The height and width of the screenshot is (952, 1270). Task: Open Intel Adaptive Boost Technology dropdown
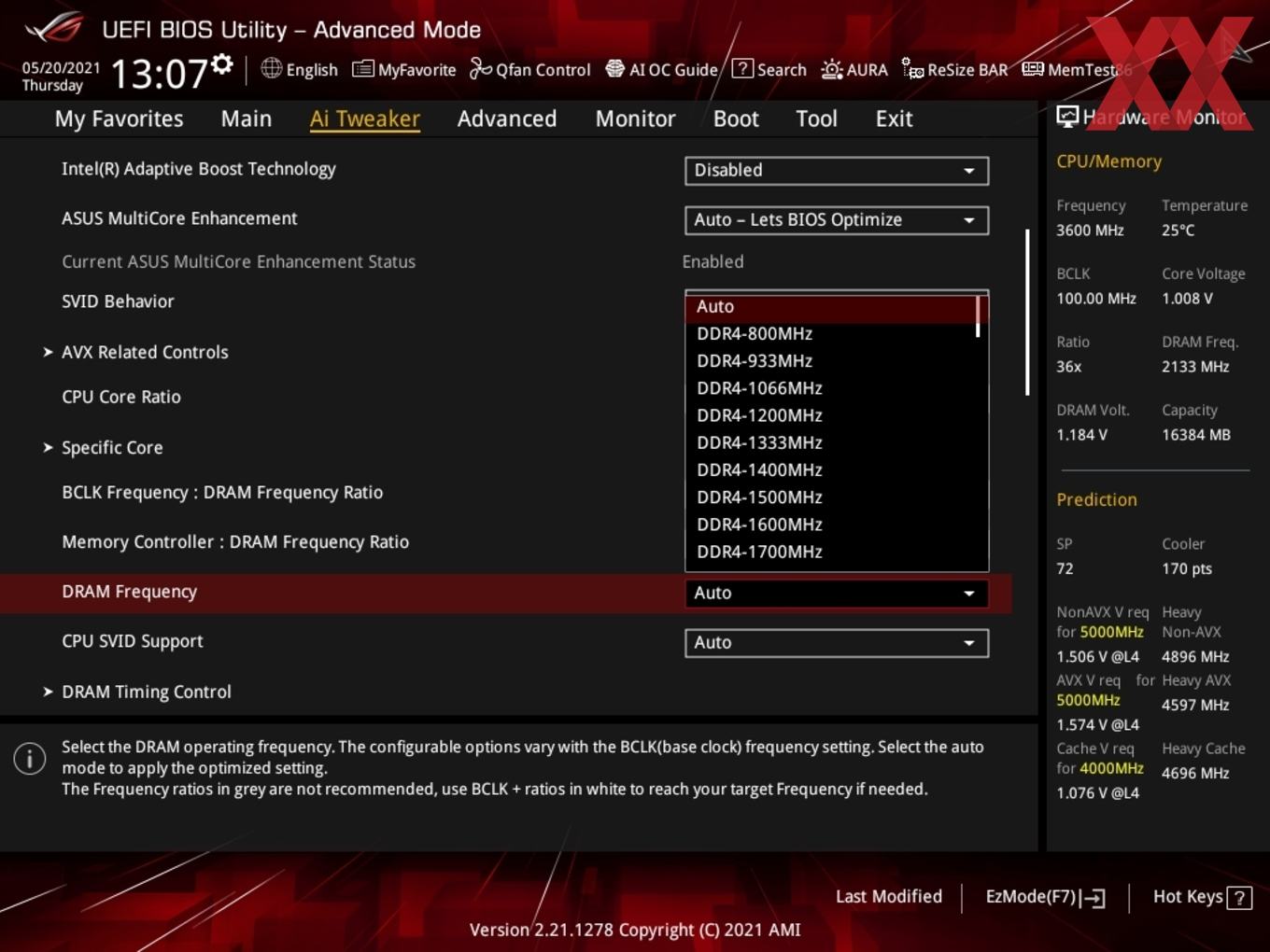tap(837, 171)
